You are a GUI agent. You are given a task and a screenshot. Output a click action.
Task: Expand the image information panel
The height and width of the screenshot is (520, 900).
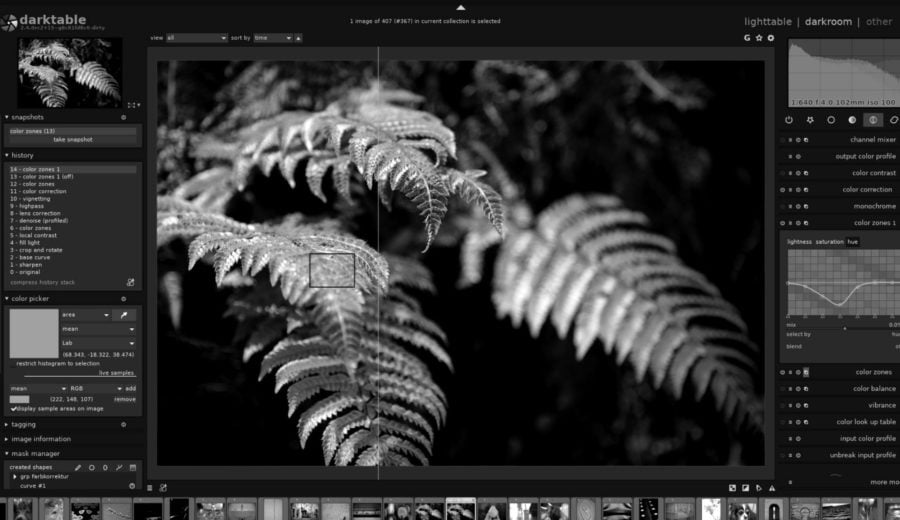click(7, 439)
